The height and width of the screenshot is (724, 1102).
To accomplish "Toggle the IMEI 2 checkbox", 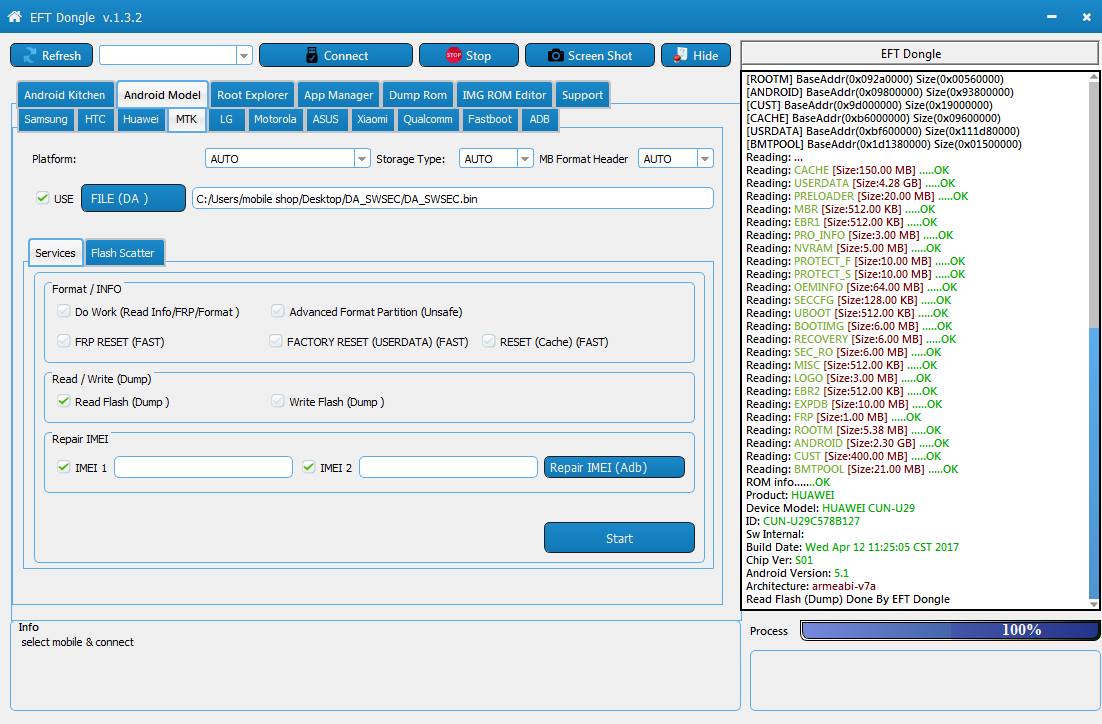I will 309,467.
